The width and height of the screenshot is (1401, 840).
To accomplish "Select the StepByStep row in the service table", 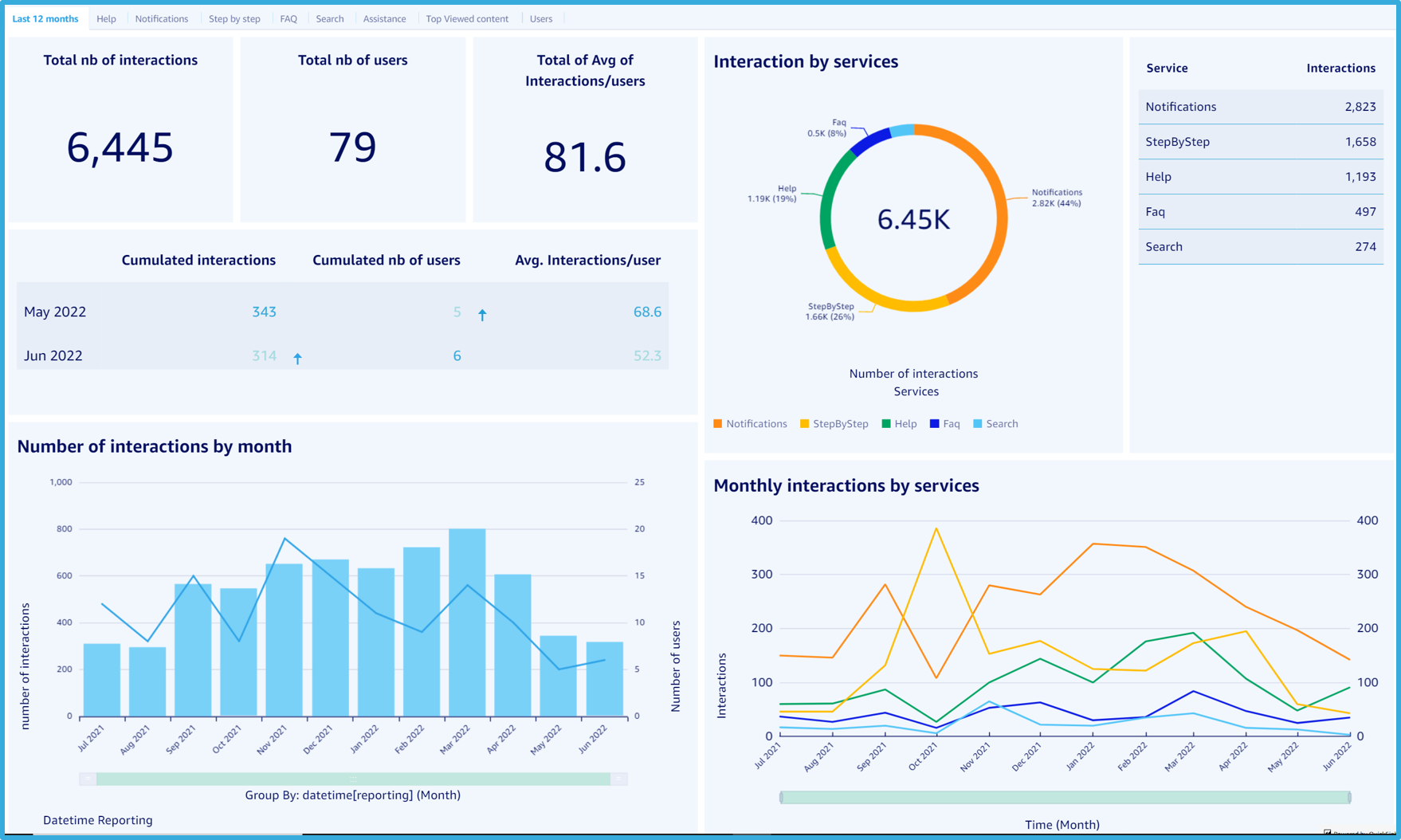I will click(1261, 142).
